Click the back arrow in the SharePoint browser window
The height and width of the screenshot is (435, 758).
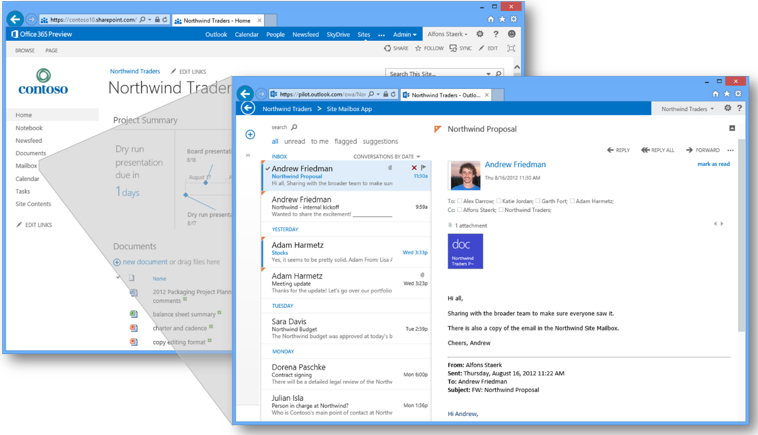15,19
